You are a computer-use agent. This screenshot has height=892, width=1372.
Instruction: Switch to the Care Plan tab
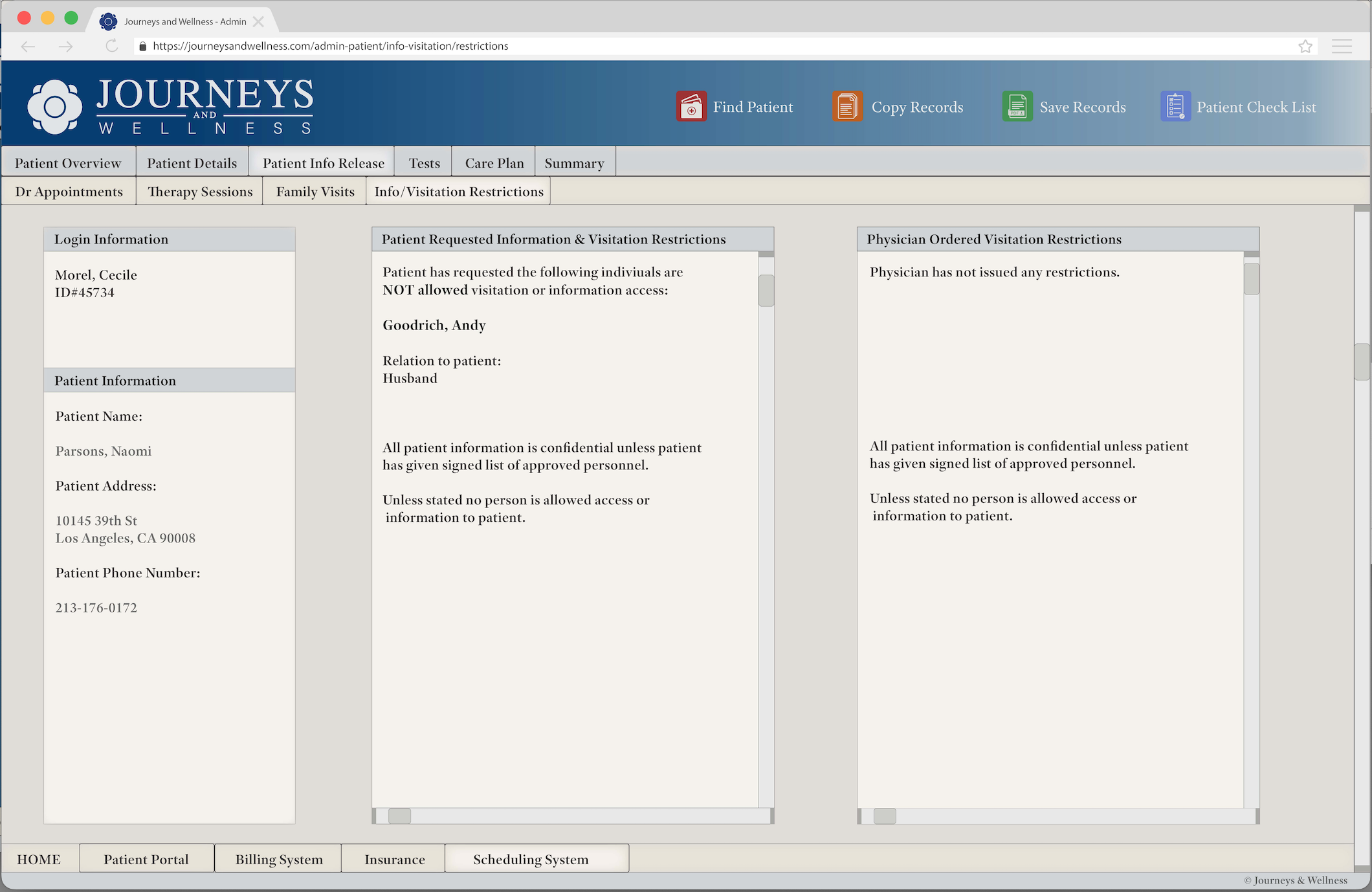click(494, 163)
